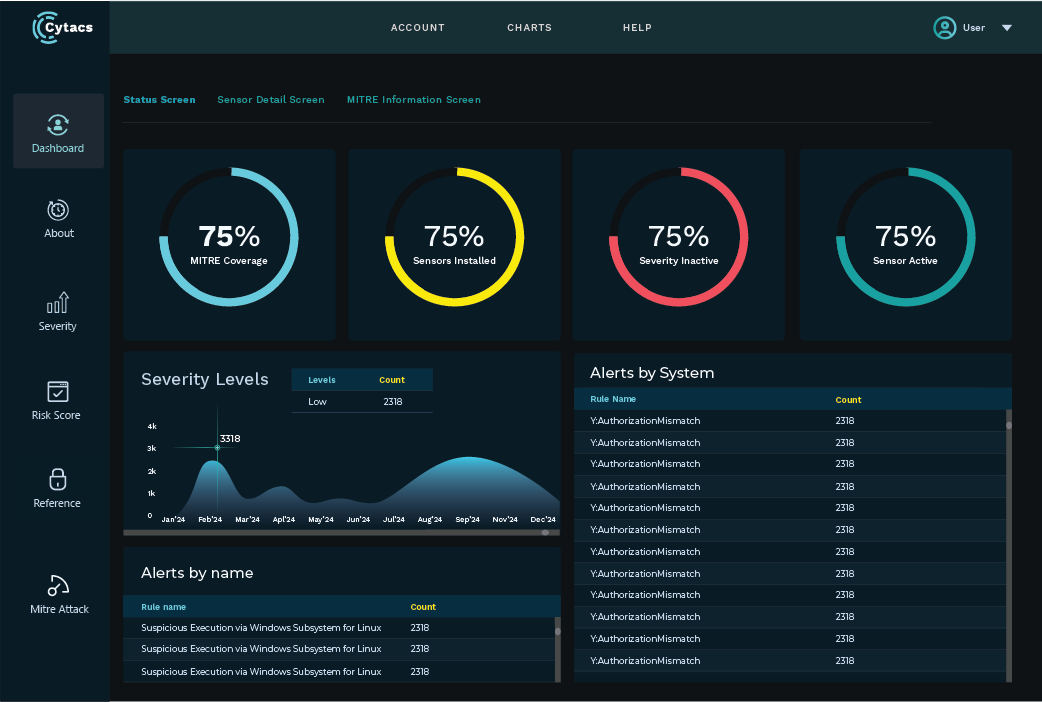Switch to the Status Screen tab

click(159, 100)
